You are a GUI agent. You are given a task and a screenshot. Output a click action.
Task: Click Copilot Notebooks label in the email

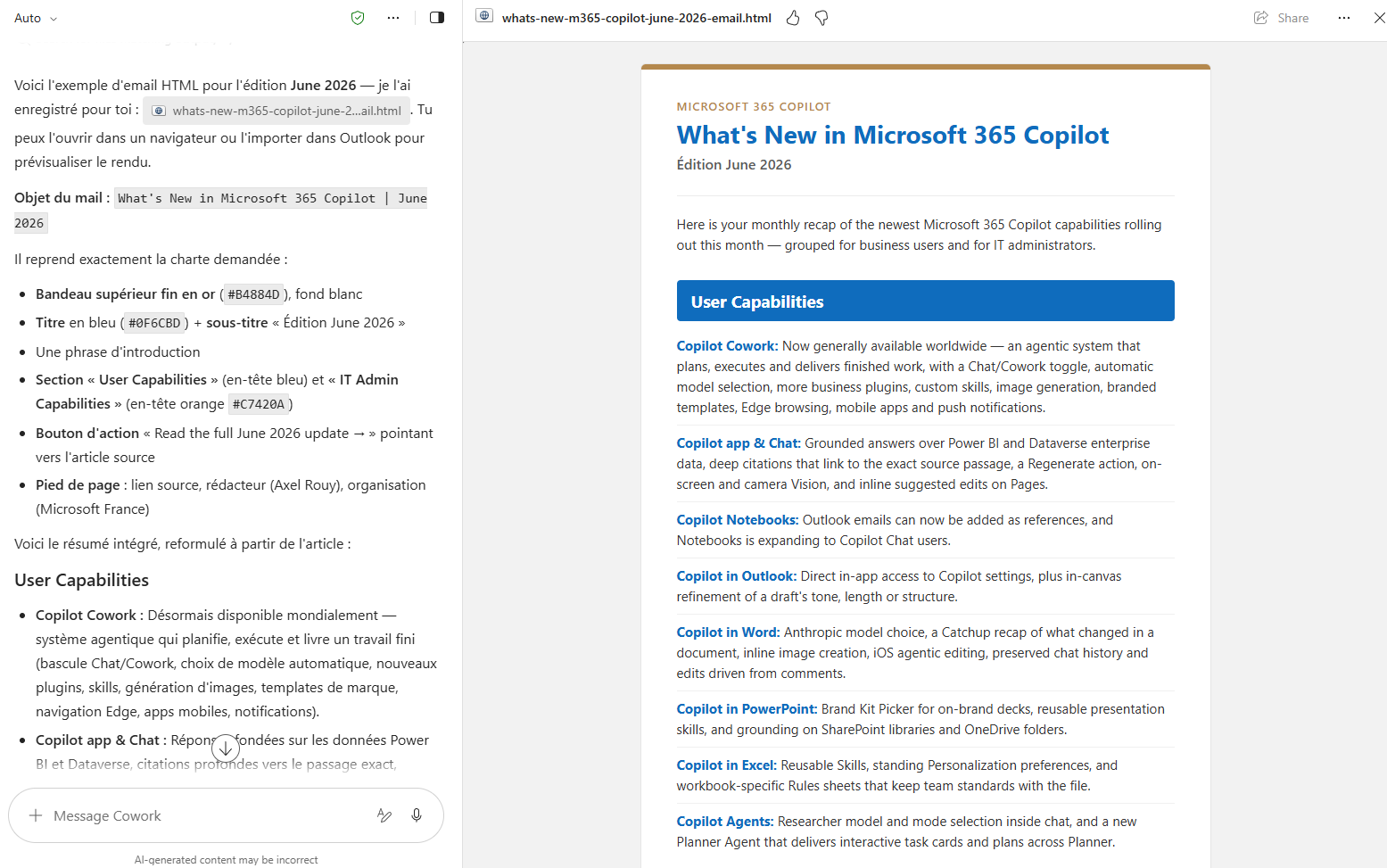pos(738,520)
